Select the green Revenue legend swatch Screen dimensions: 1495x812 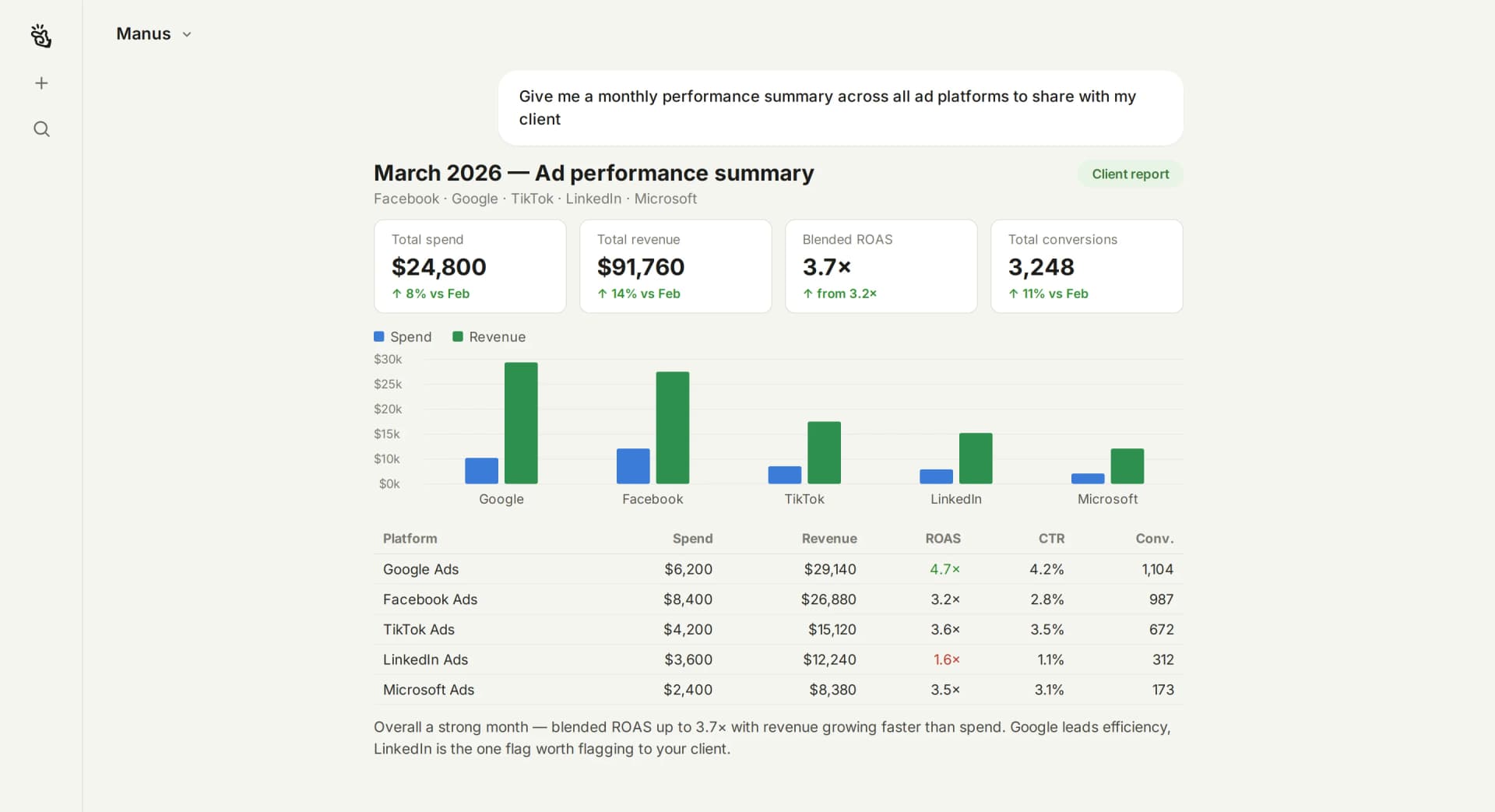(x=458, y=336)
